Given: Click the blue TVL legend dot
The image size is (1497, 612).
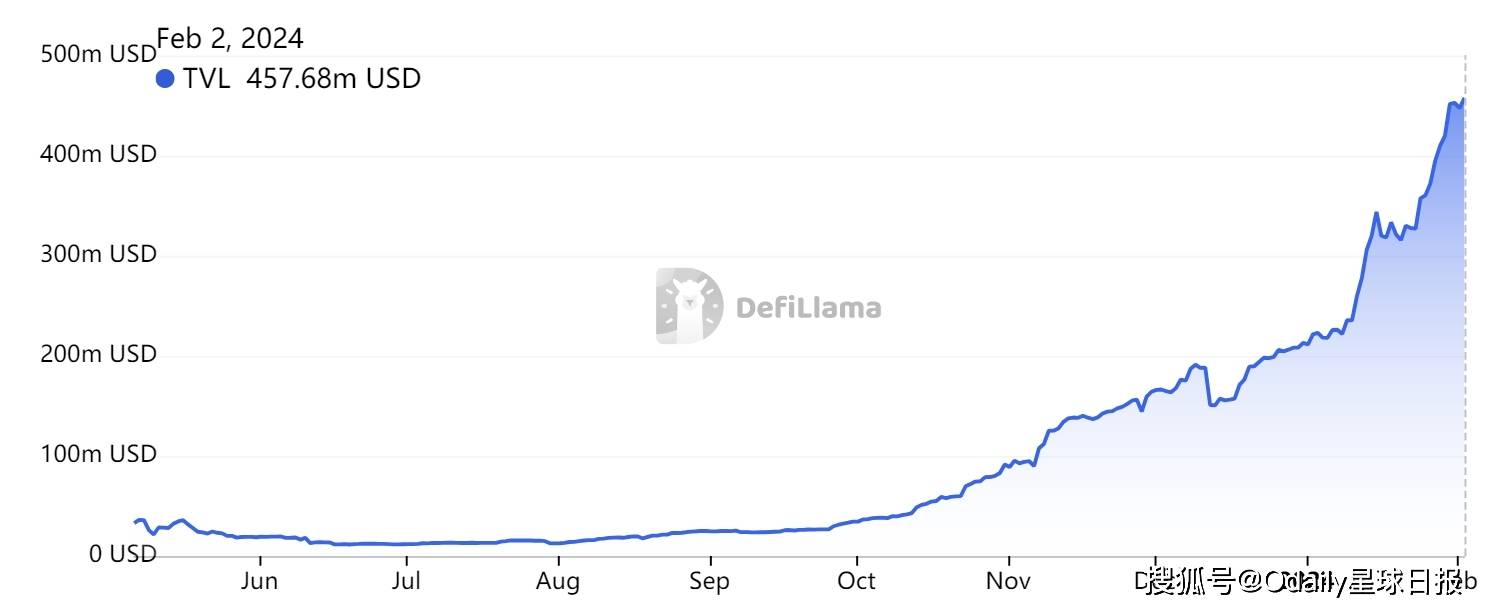Looking at the screenshot, I should 165,78.
